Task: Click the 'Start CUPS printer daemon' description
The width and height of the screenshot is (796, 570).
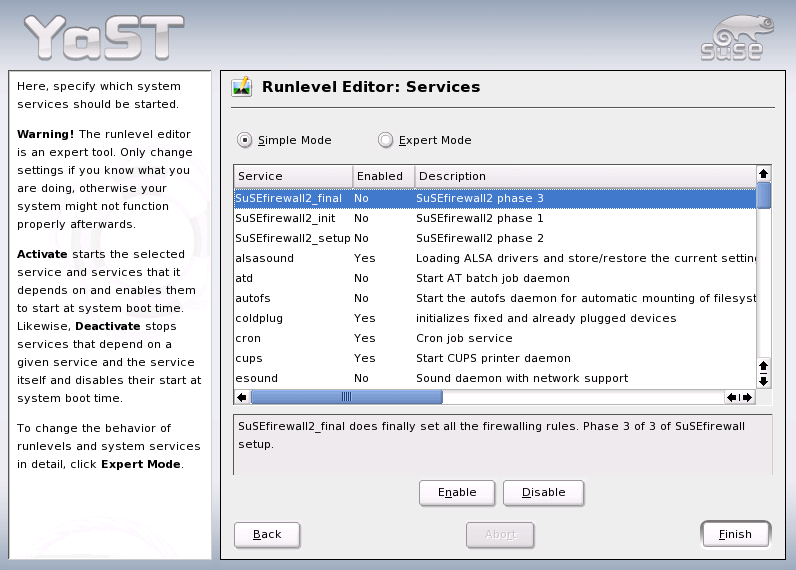Action: (493, 358)
